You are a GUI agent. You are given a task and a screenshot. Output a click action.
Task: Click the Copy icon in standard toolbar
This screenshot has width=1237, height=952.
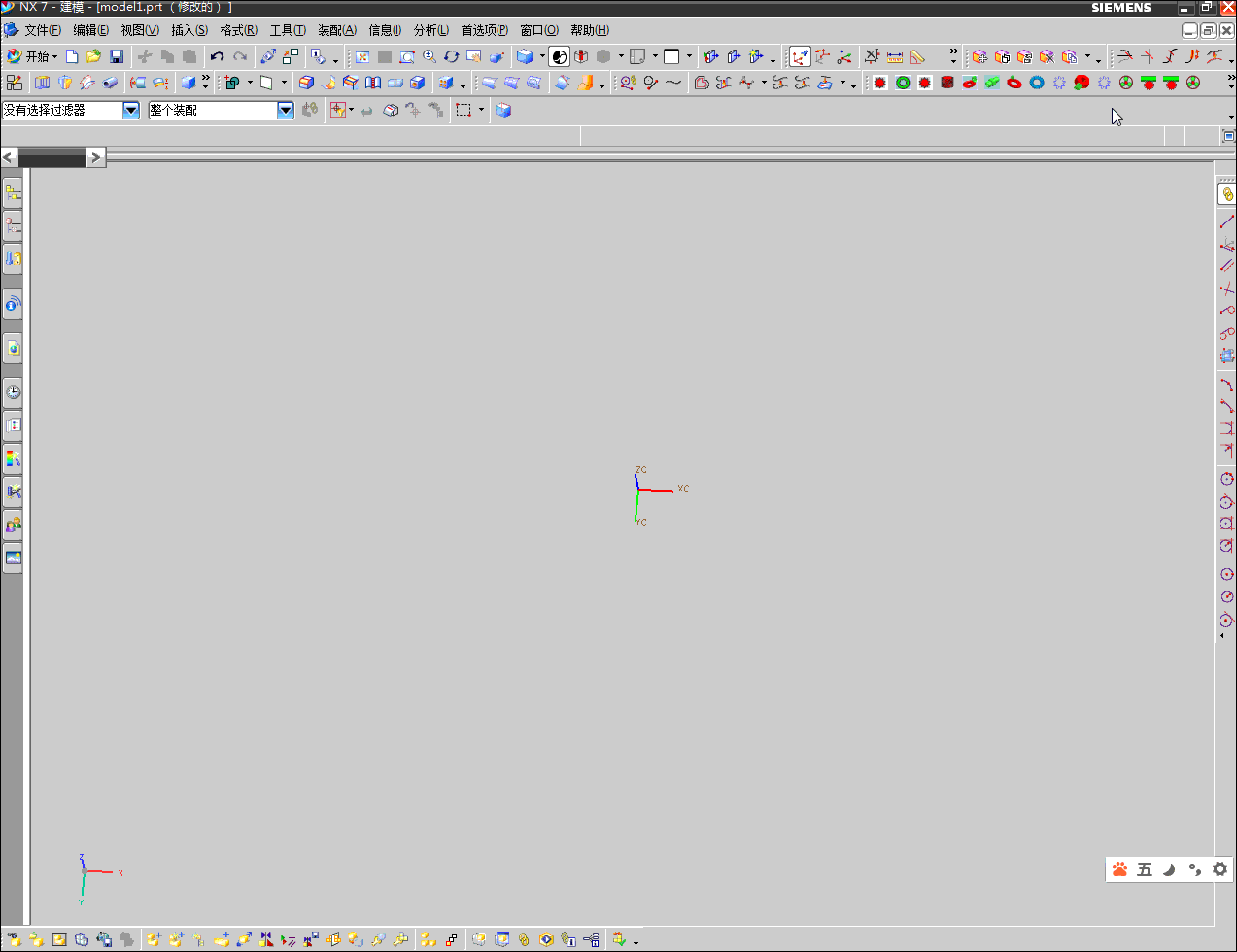pos(167,56)
